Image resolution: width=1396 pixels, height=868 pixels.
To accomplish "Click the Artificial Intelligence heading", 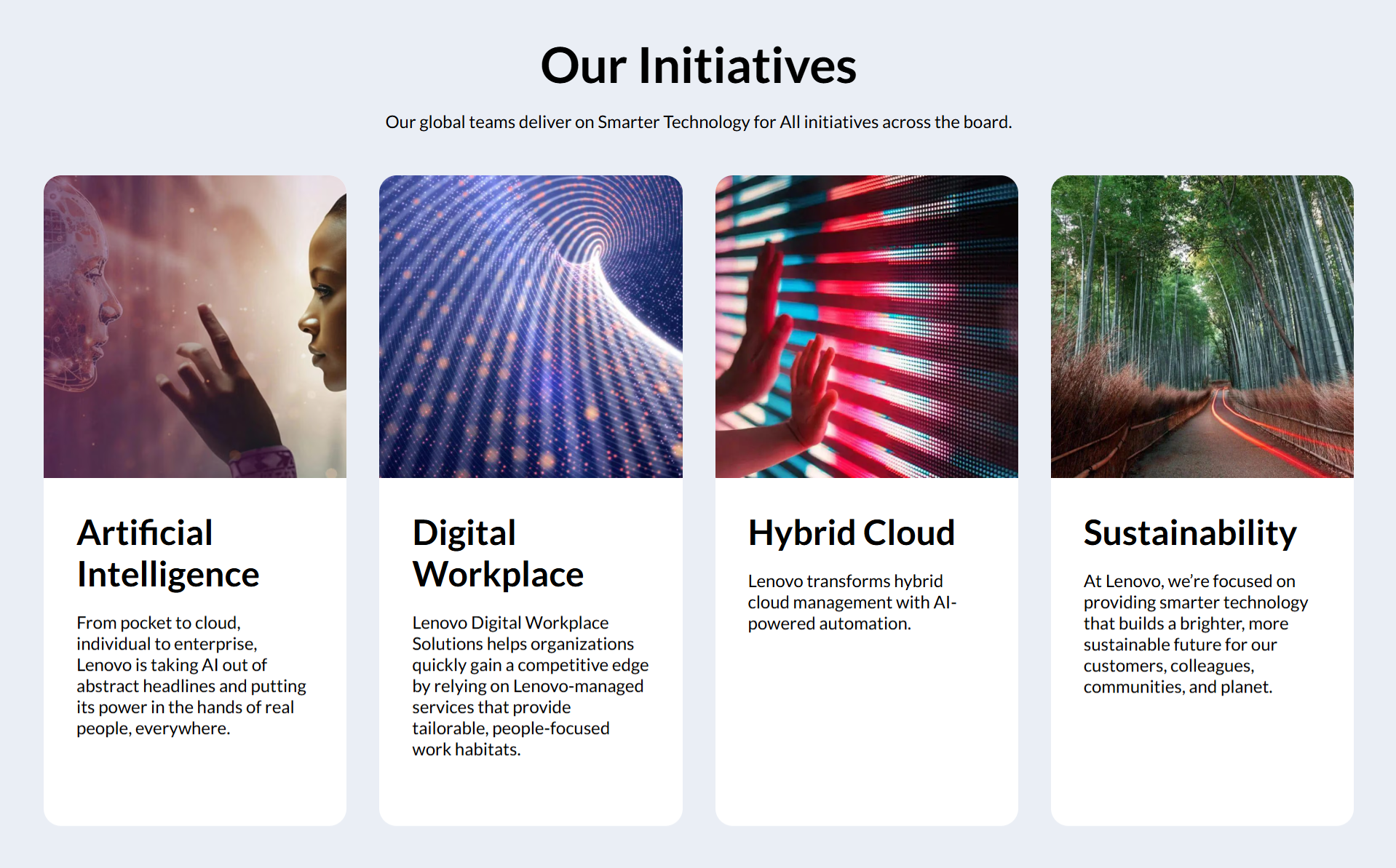I will coord(168,553).
